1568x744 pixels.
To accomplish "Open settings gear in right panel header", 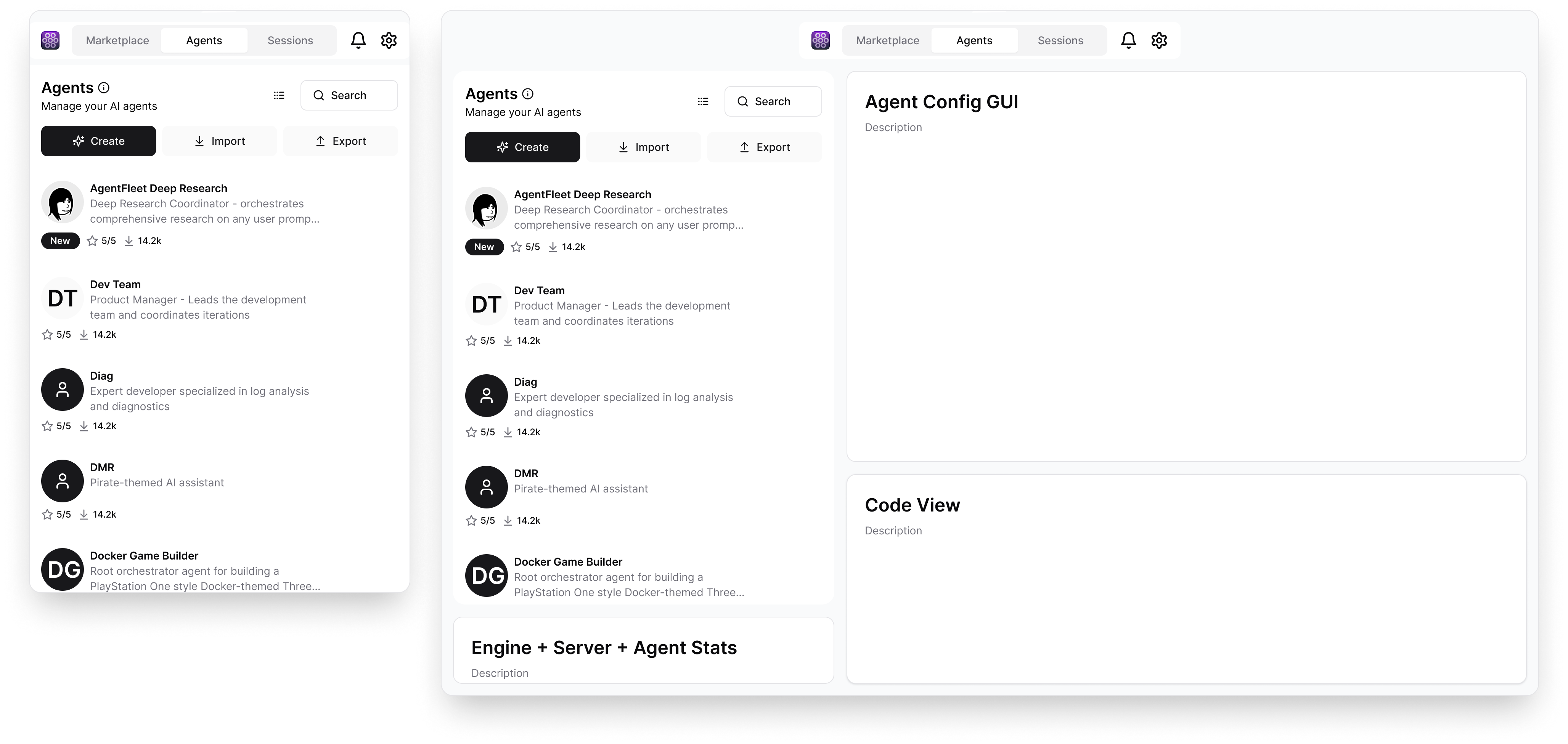I will (1159, 40).
